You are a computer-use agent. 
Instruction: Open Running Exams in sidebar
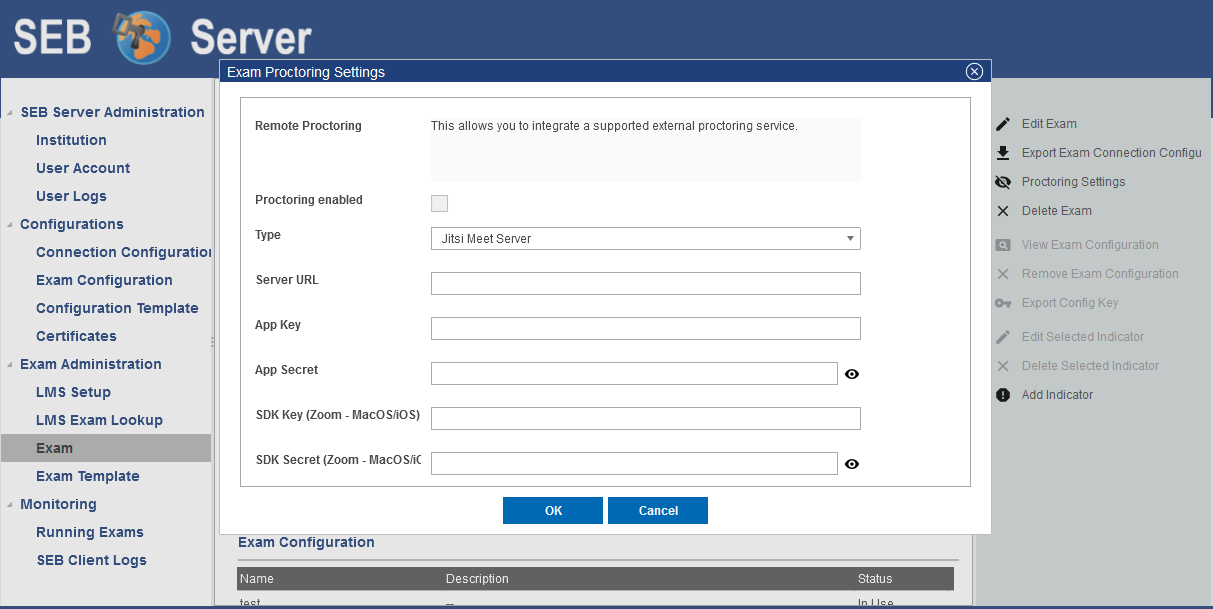coord(90,532)
